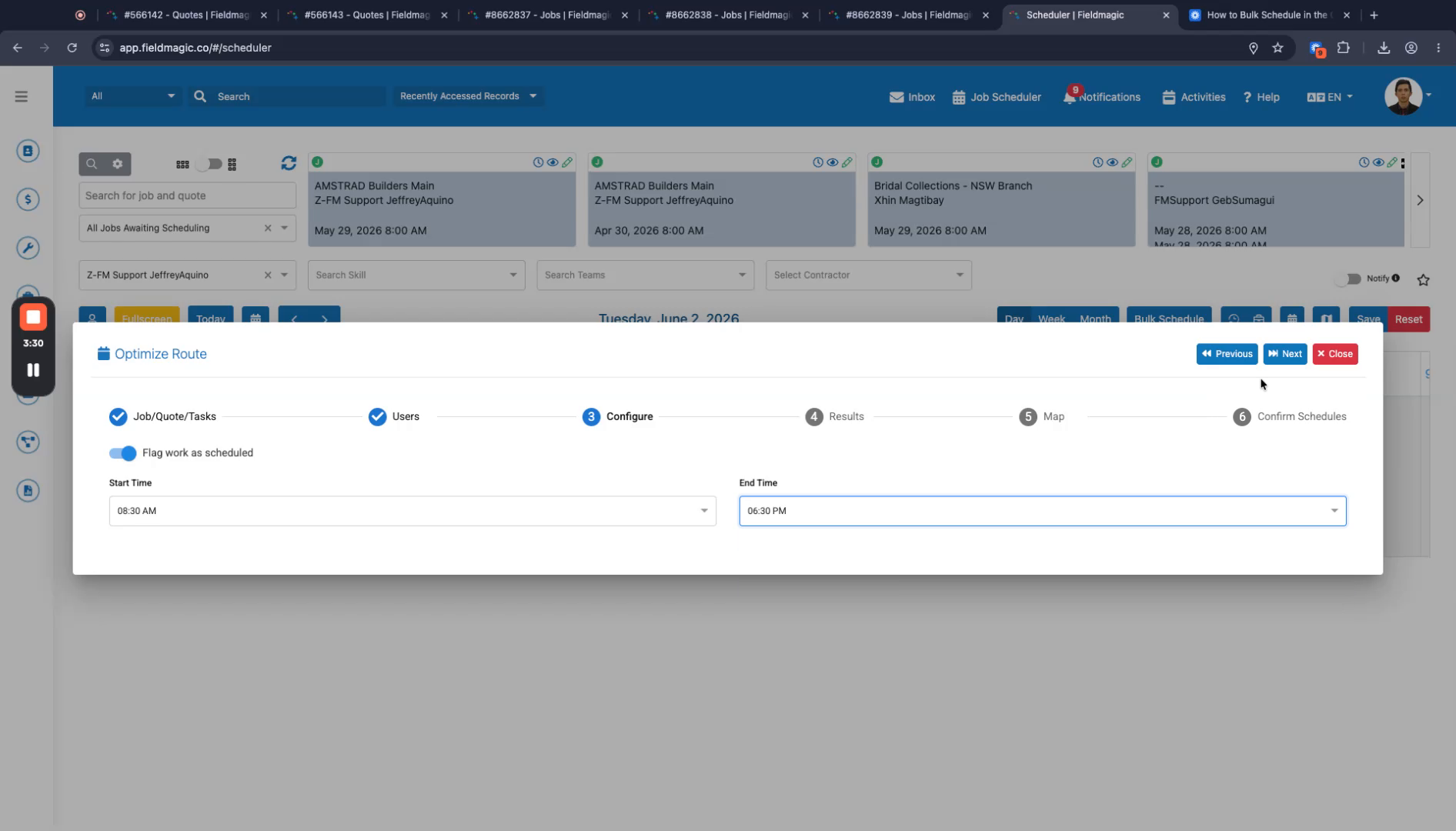Viewport: 1456px width, 831px height.
Task: Open the hamburger sidebar menu
Action: coord(22,96)
